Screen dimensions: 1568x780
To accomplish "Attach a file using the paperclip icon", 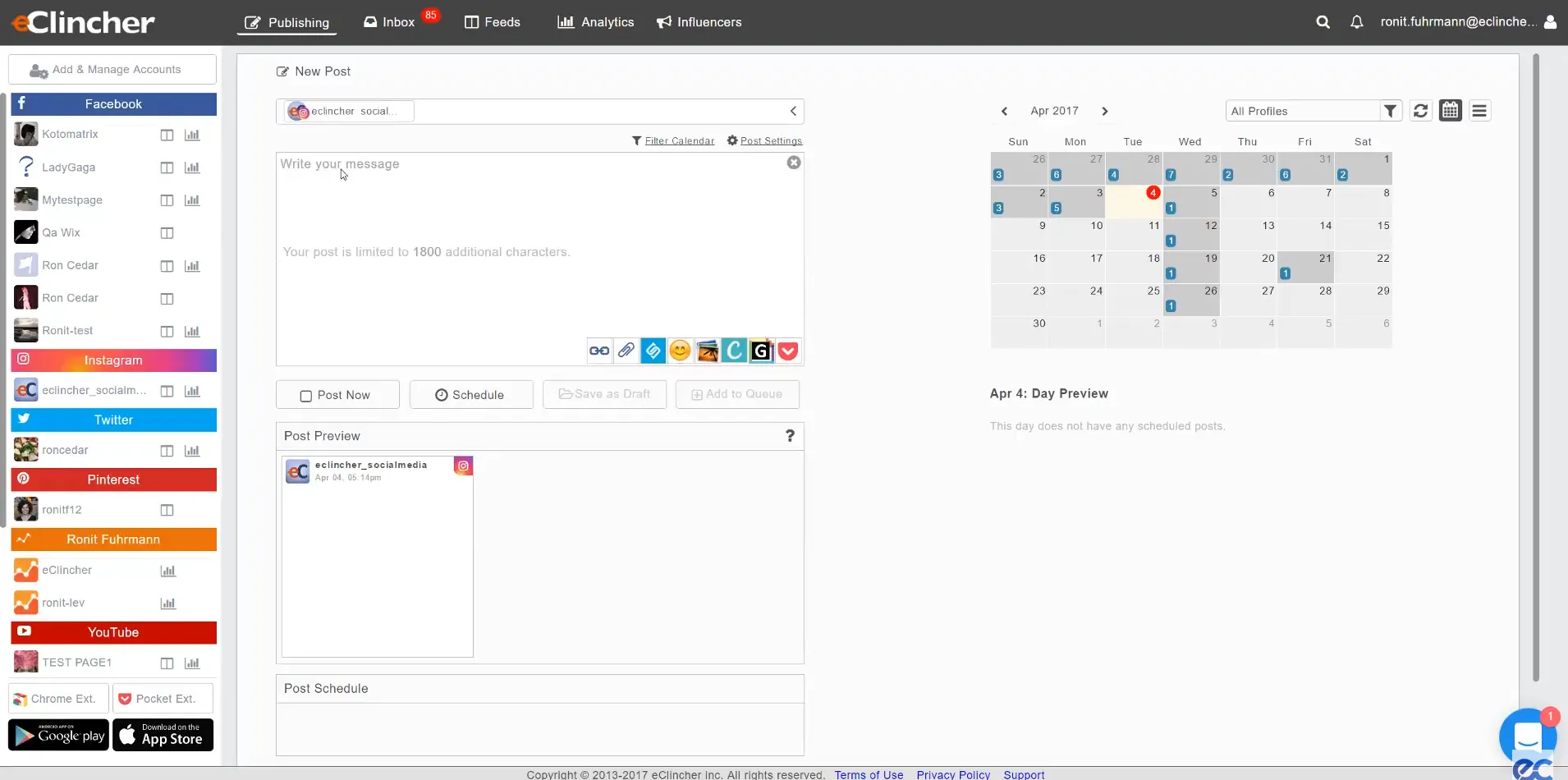I will (x=626, y=351).
